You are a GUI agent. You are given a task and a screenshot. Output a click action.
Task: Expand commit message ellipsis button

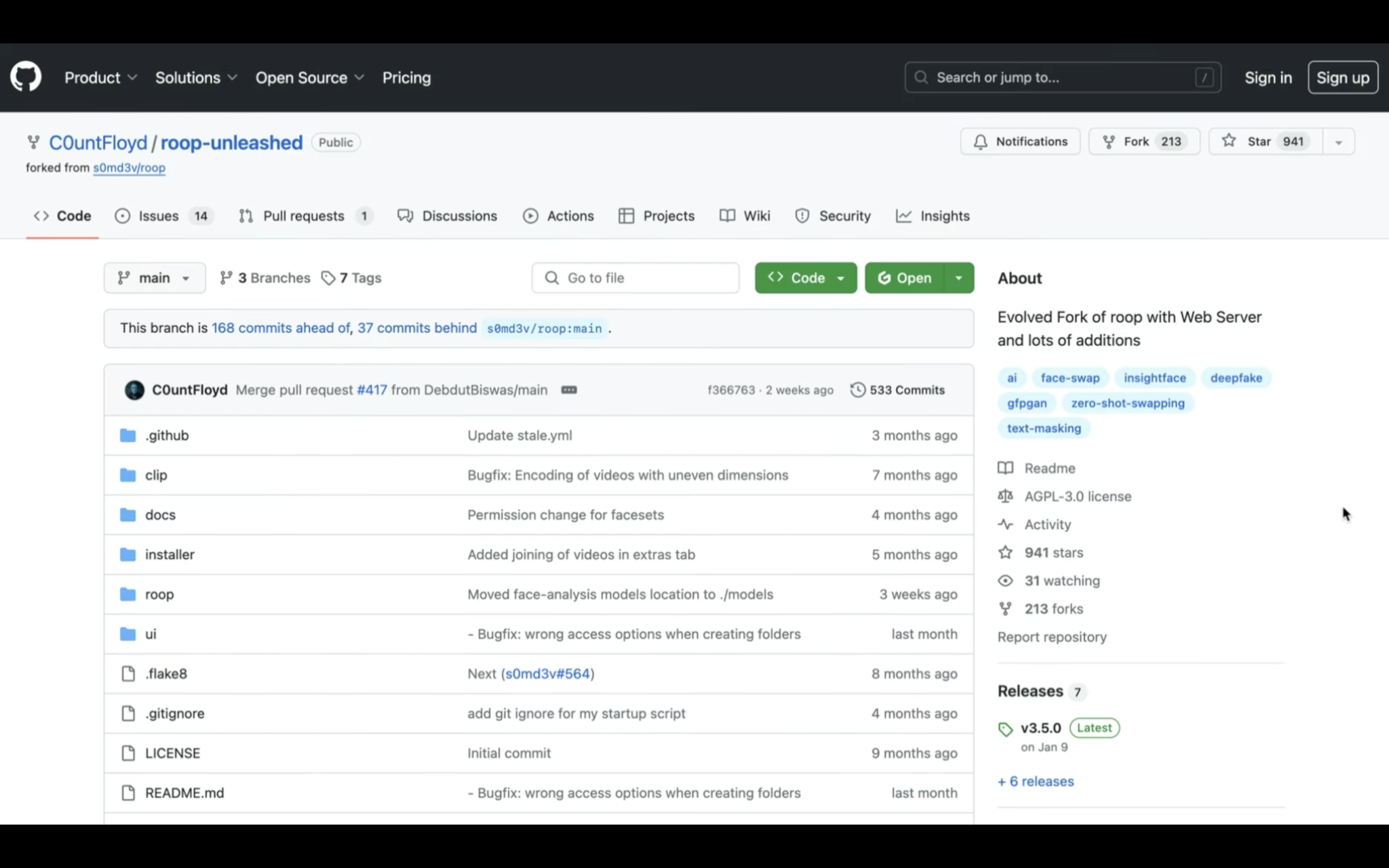(x=568, y=390)
